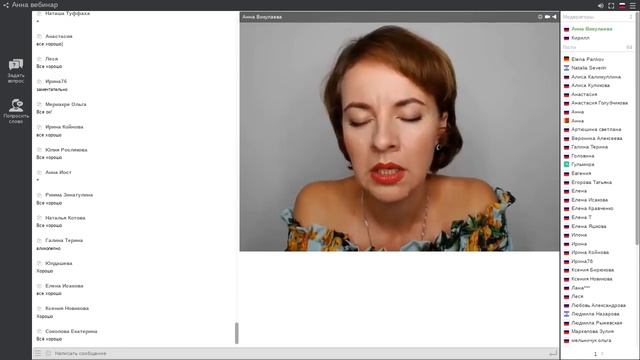This screenshot has width=640, height=360.
Task: Select guest 'Головина' in list
Action: click(x=582, y=156)
